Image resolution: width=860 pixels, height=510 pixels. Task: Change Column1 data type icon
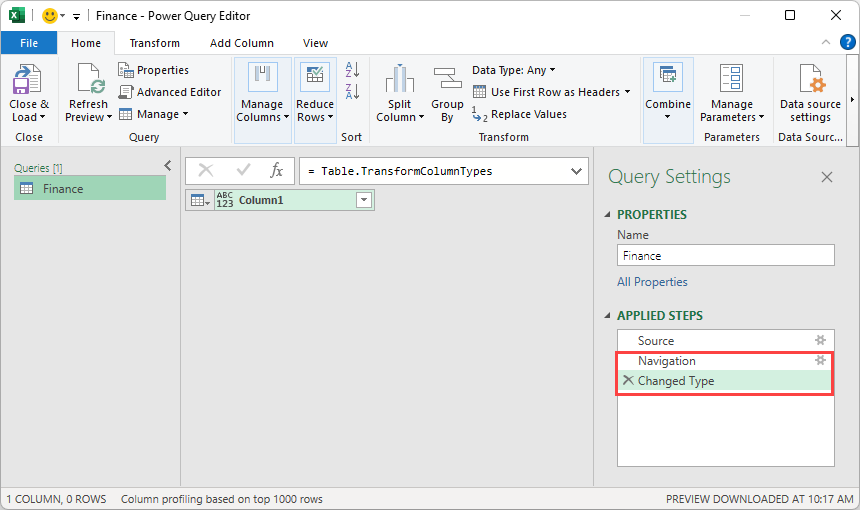click(225, 200)
